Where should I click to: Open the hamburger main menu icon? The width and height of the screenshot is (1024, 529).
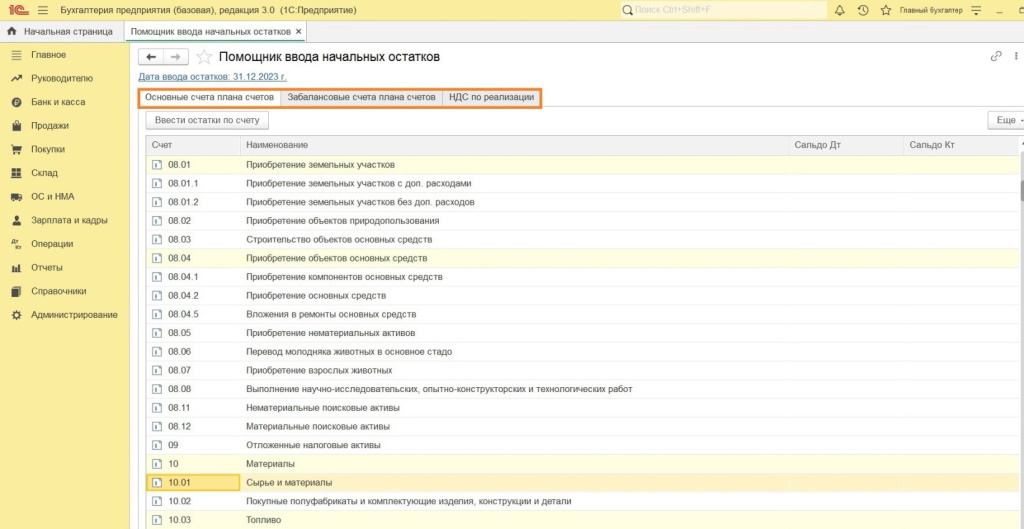pyautogui.click(x=42, y=10)
